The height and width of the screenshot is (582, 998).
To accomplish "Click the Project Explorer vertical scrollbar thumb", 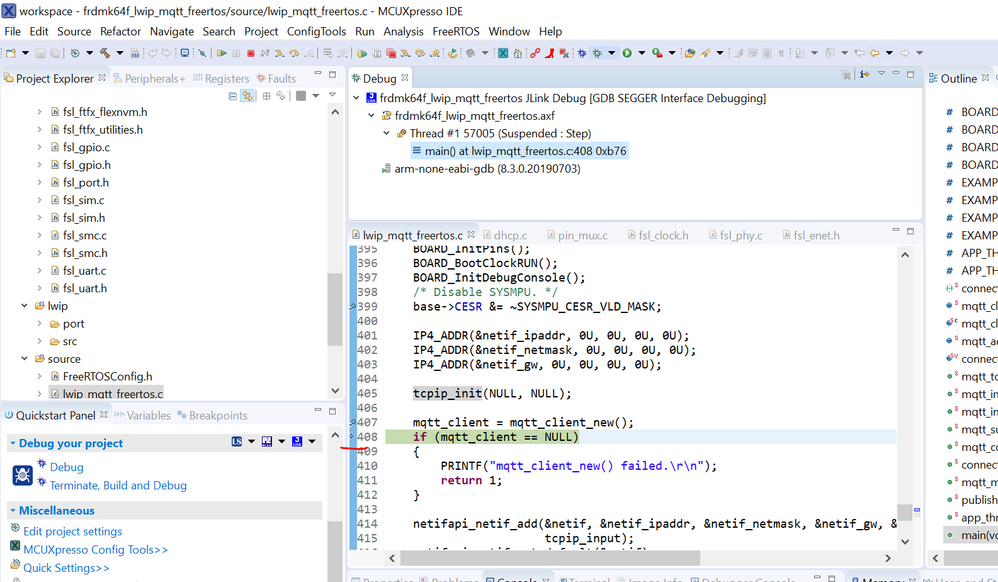I will point(335,309).
